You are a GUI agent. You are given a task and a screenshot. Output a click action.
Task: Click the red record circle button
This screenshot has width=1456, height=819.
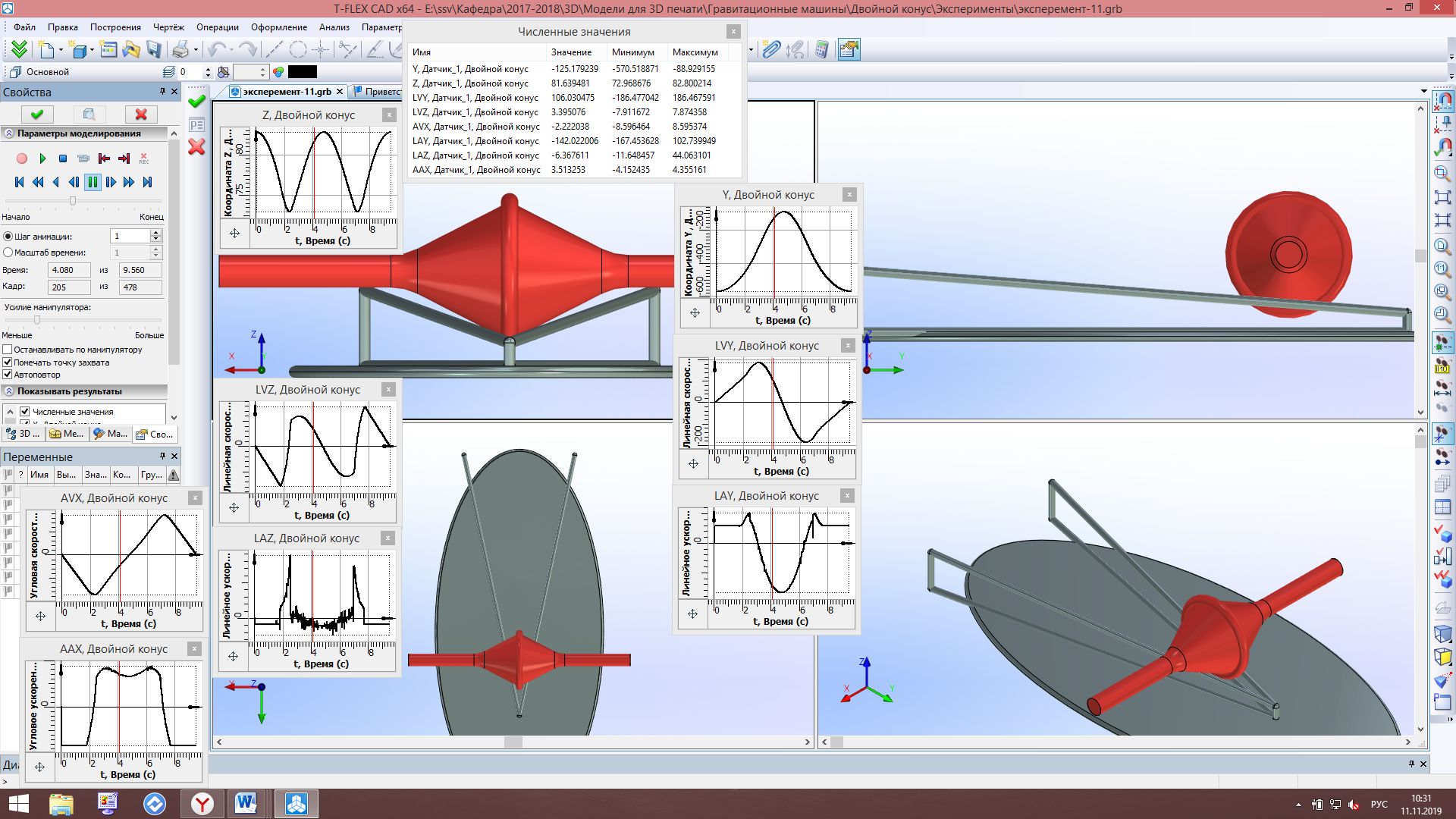tap(22, 158)
